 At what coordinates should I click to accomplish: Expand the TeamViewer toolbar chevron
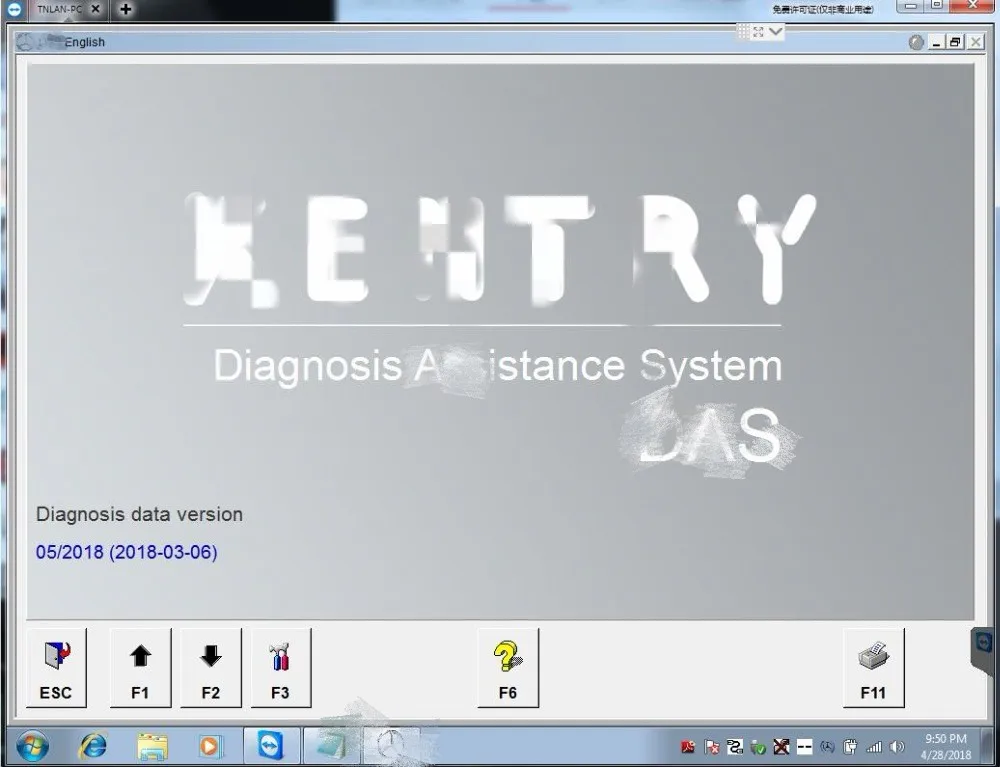[x=776, y=31]
